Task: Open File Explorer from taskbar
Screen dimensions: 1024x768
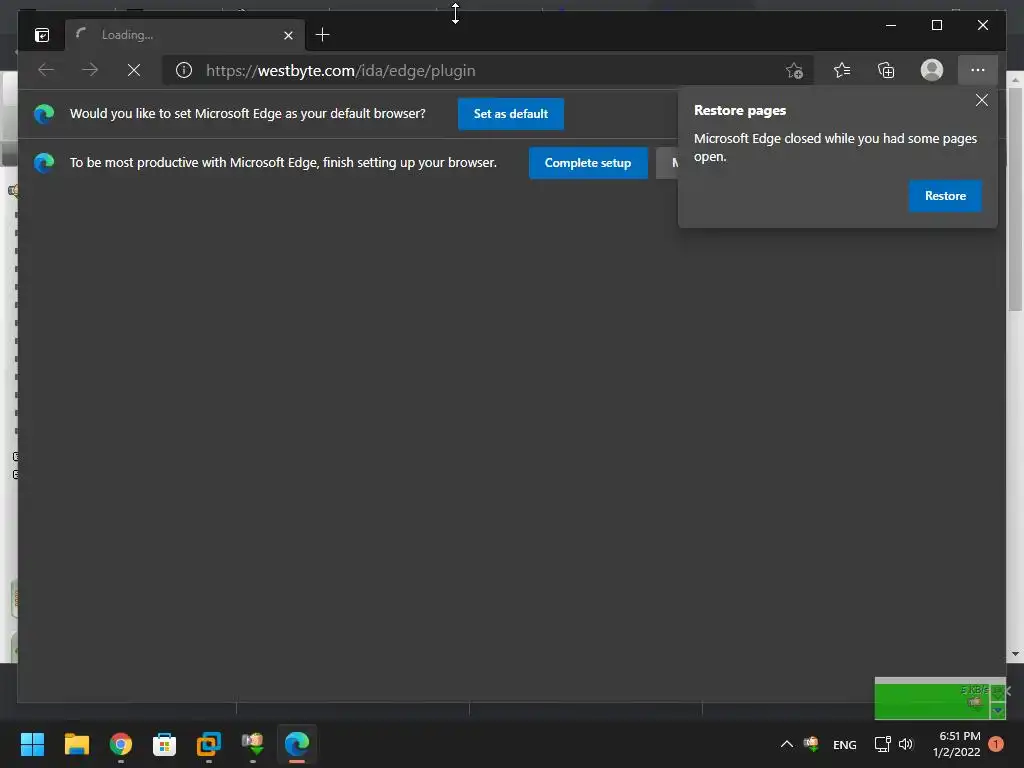Action: (x=76, y=744)
